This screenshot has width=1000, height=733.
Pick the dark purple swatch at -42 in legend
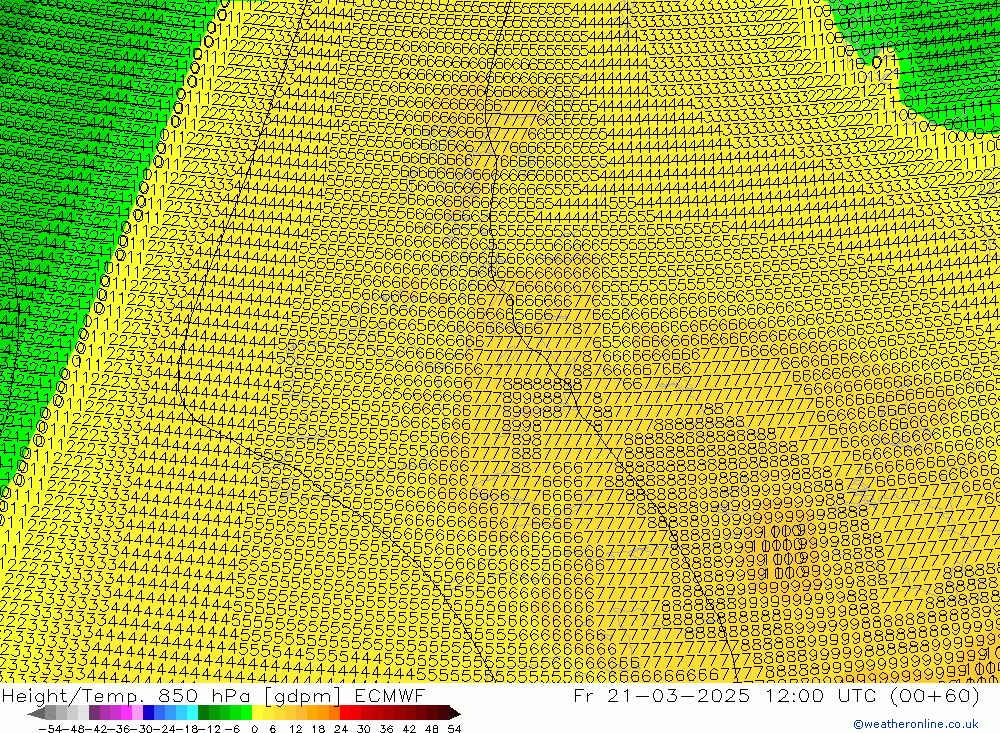pos(94,714)
